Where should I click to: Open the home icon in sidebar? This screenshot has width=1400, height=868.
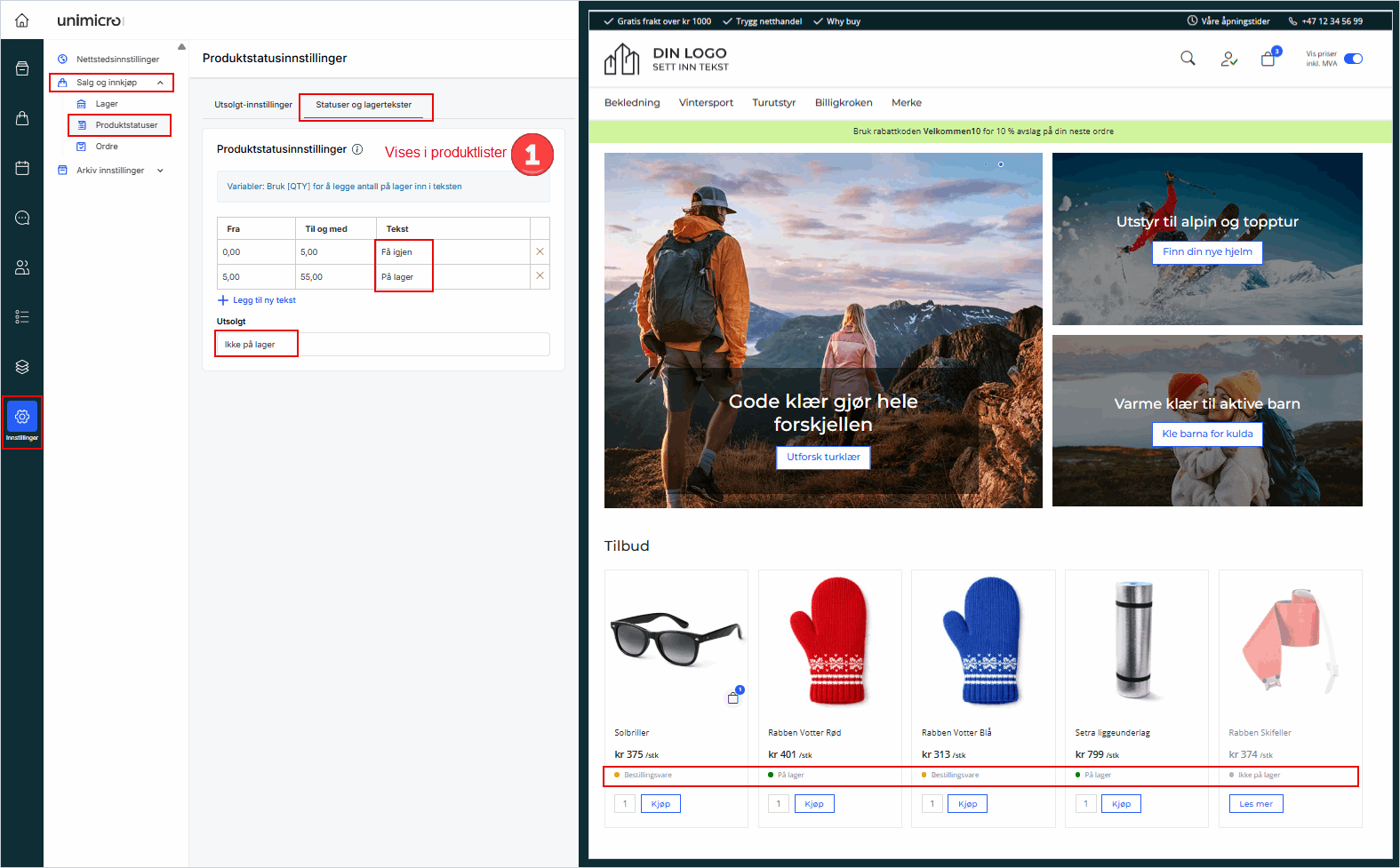pyautogui.click(x=22, y=20)
